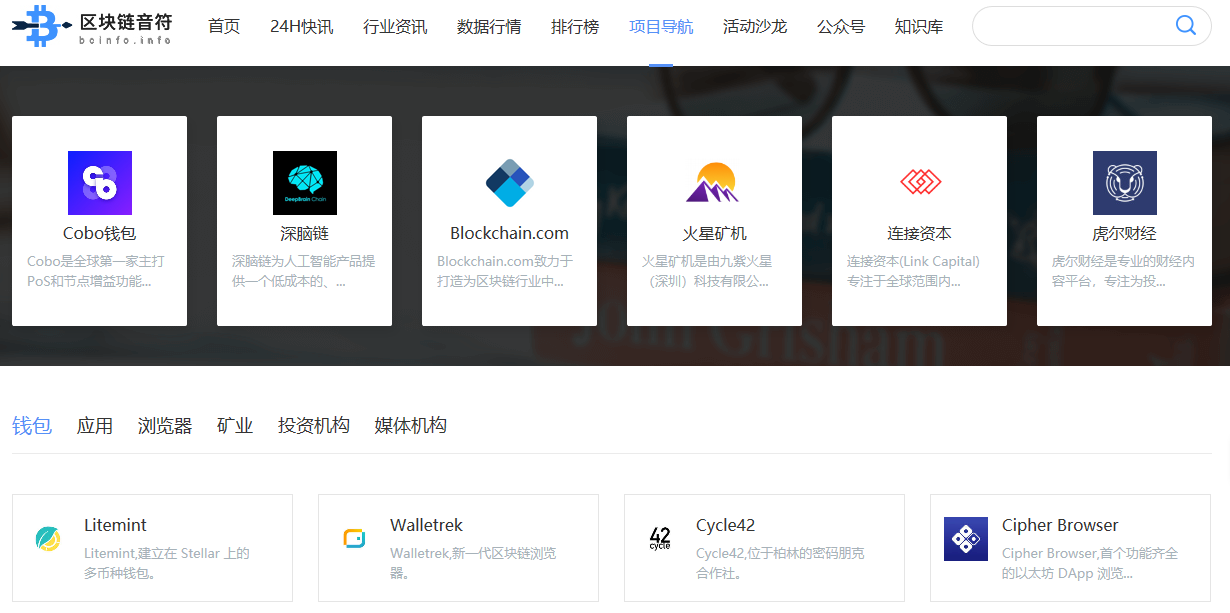1230x613 pixels.
Task: Open the Blockchain.com diamond logo
Action: pyautogui.click(x=510, y=183)
